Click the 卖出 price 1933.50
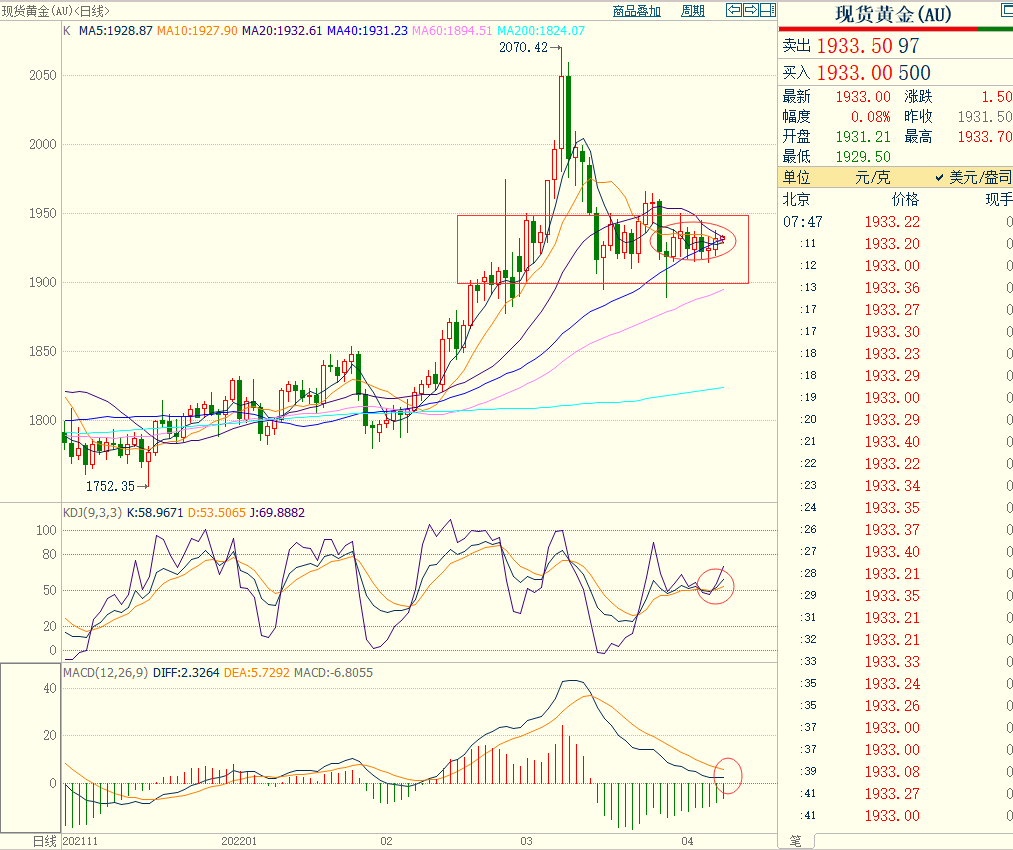Screen dimensions: 1013x850 pyautogui.click(x=854, y=46)
